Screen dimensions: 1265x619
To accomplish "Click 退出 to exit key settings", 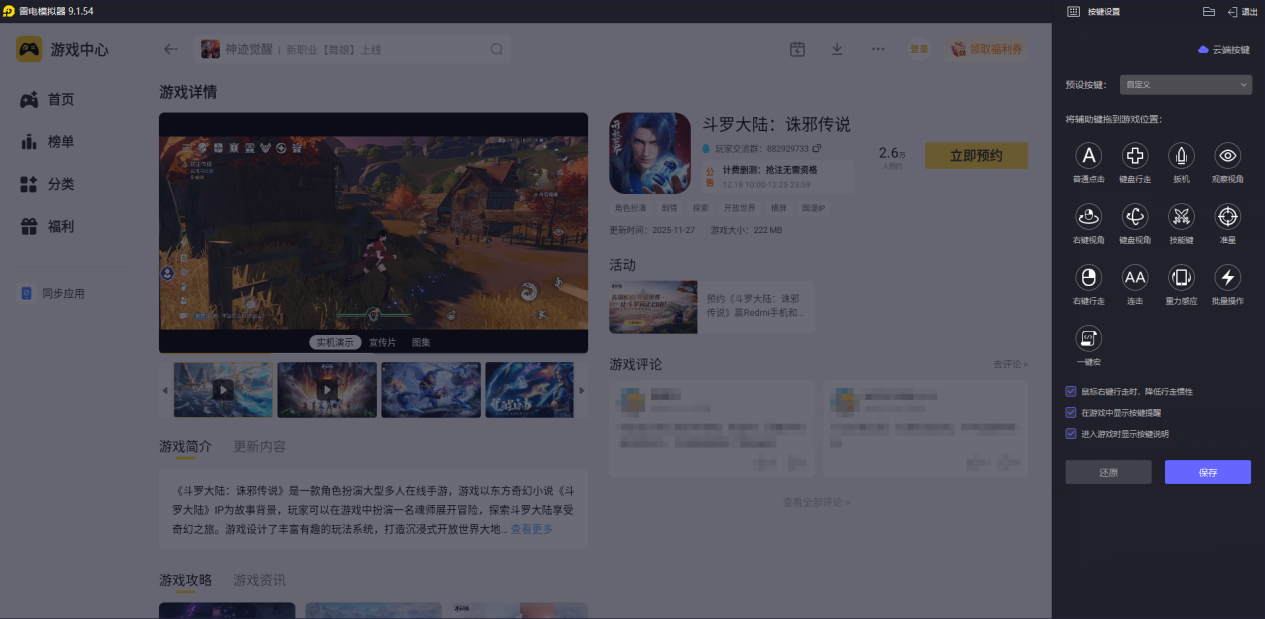I will 1242,12.
